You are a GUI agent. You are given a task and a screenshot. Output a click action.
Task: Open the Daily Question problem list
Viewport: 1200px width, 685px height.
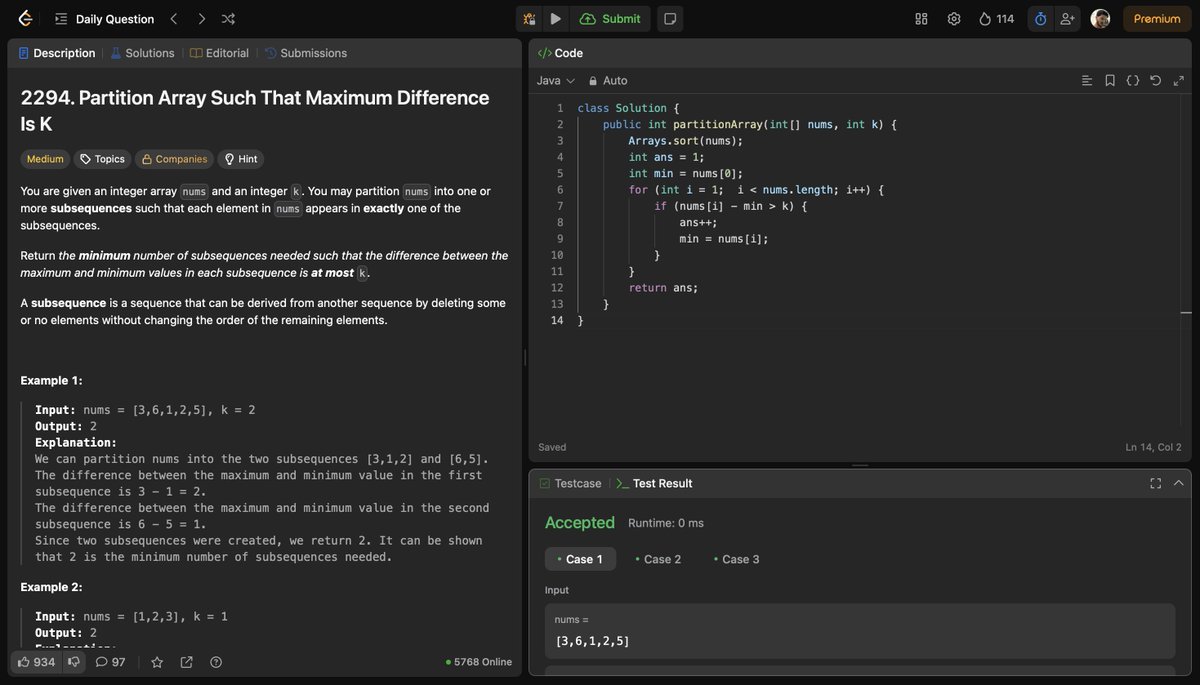(105, 19)
